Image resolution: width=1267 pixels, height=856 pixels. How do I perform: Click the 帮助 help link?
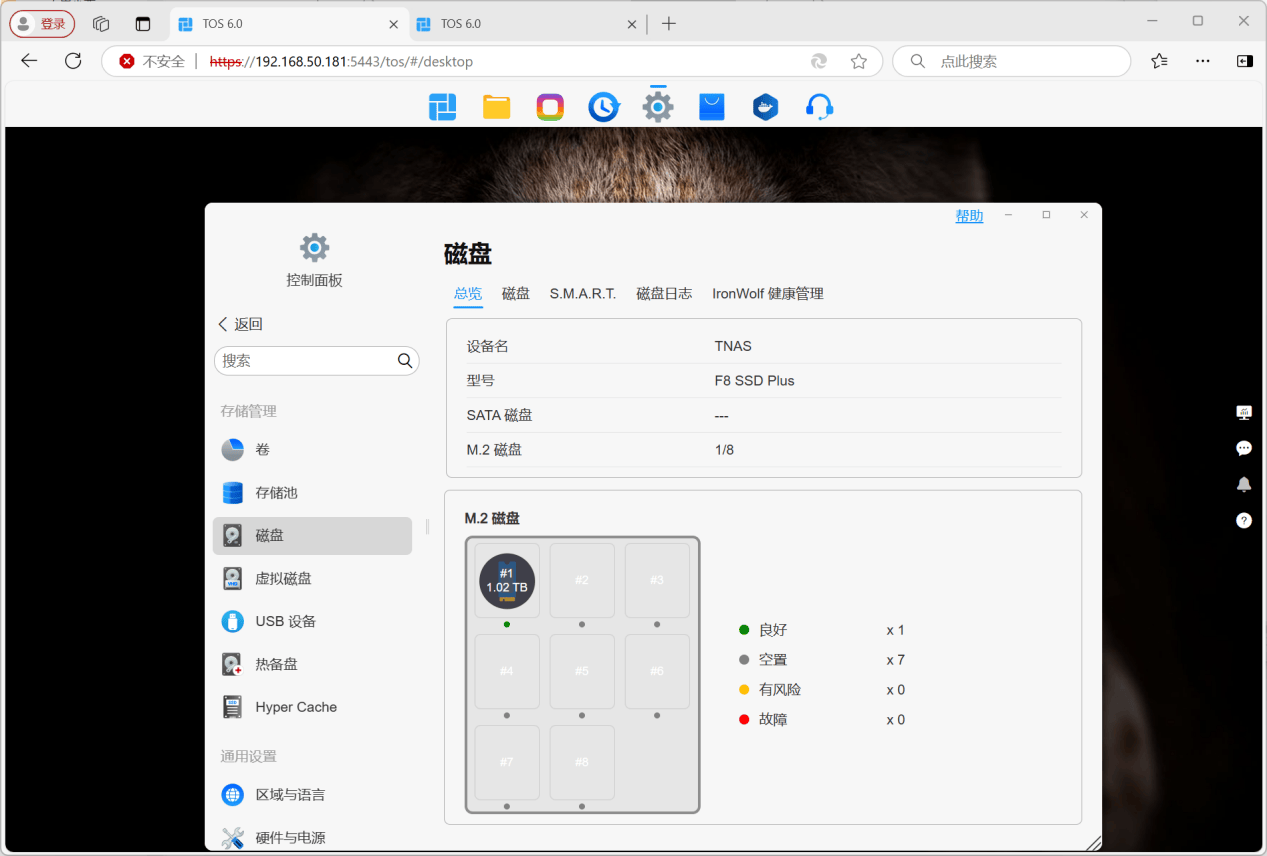coord(969,216)
